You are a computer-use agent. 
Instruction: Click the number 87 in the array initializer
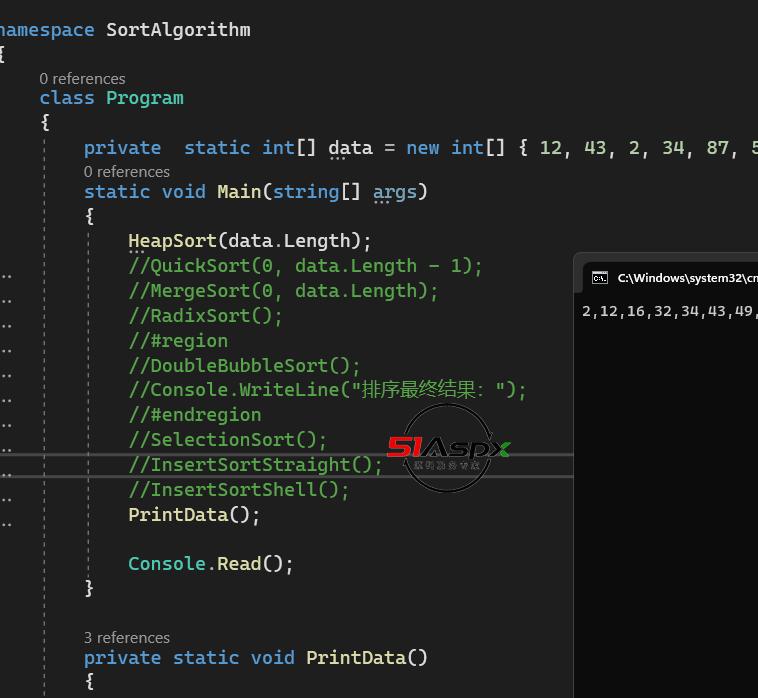click(x=717, y=148)
